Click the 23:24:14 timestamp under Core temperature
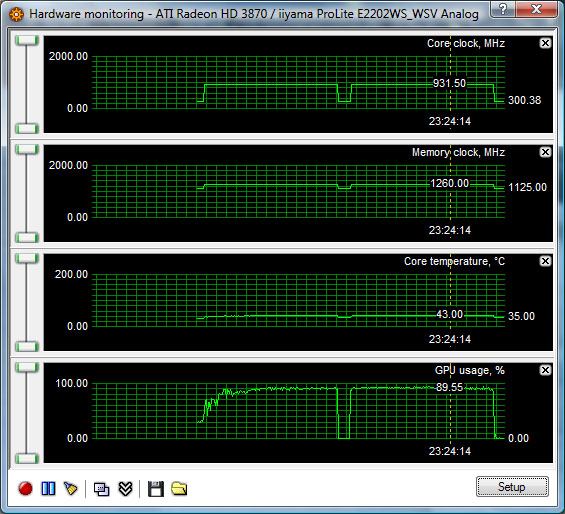Viewport: 565px width, 514px height. (x=450, y=339)
